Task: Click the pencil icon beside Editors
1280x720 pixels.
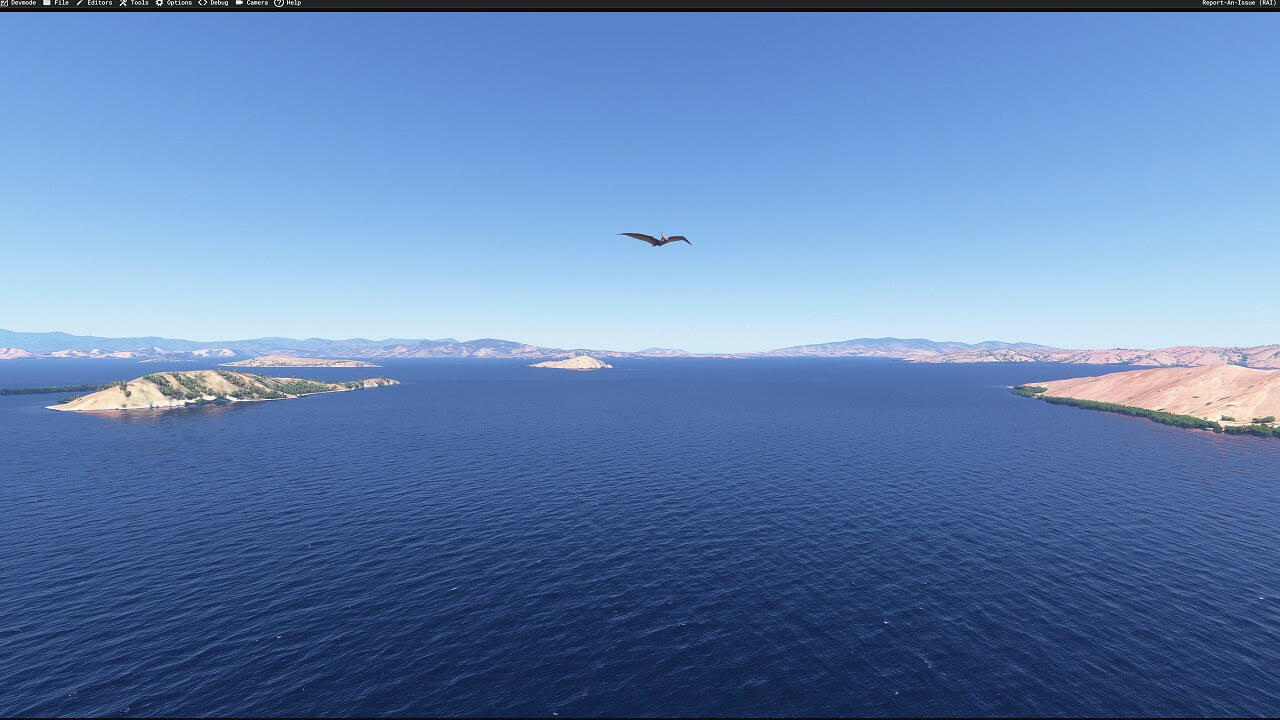Action: pyautogui.click(x=80, y=3)
